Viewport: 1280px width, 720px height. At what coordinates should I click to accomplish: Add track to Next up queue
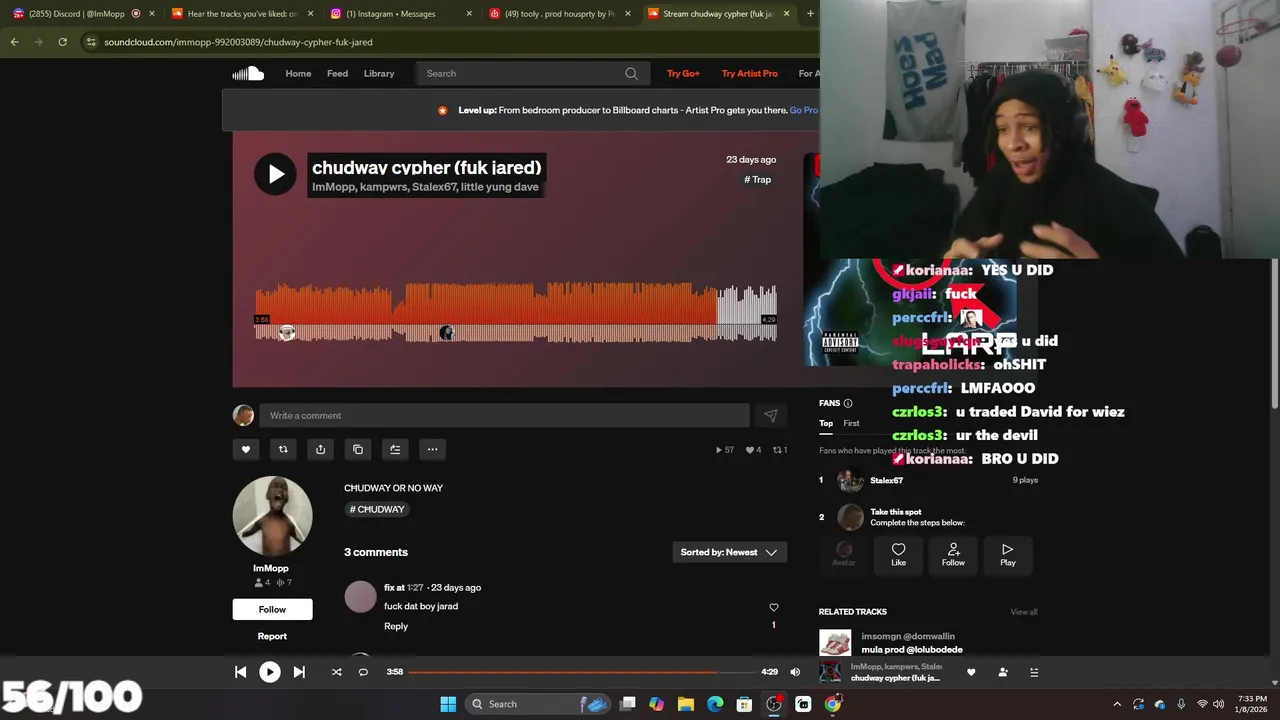click(395, 449)
